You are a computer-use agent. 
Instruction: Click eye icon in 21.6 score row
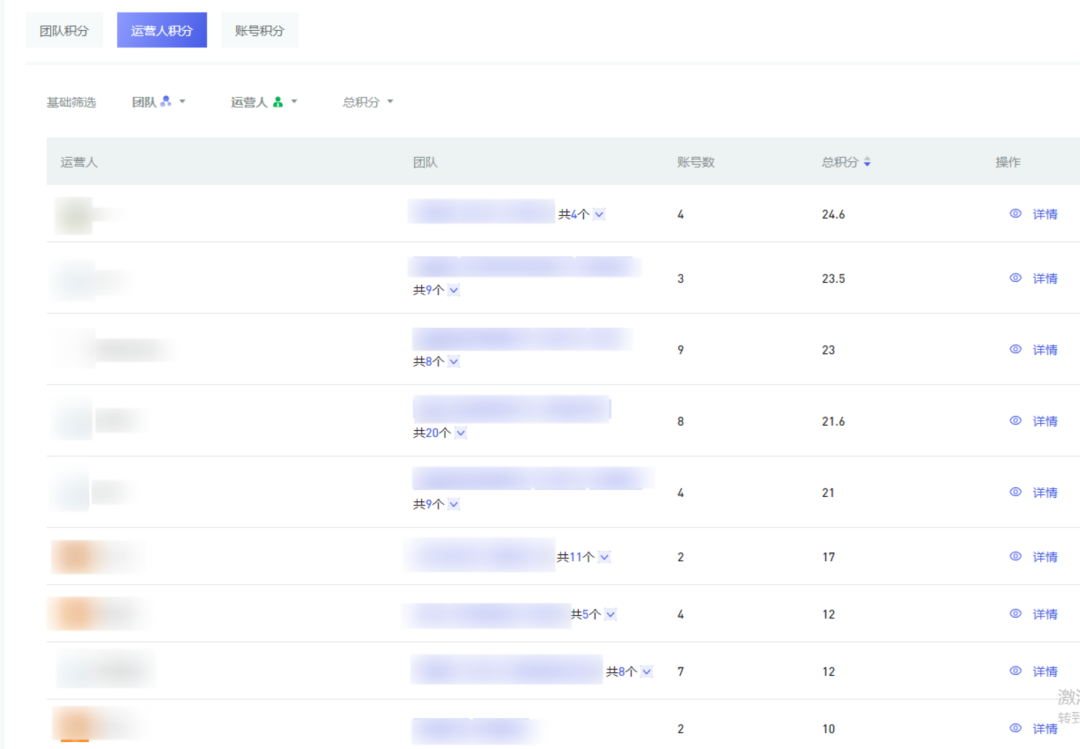(x=1015, y=421)
